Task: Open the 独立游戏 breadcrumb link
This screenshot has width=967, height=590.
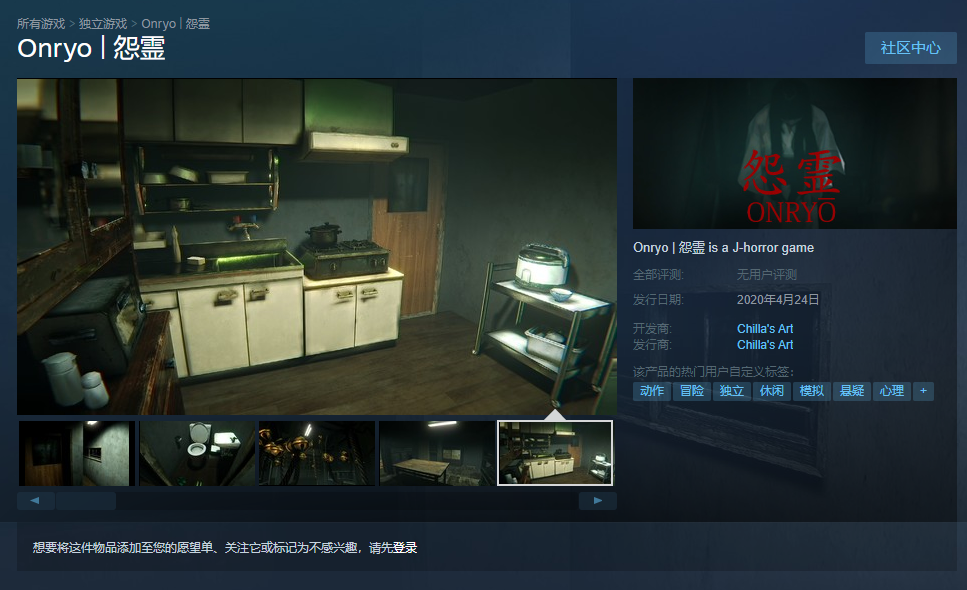Action: click(x=102, y=23)
